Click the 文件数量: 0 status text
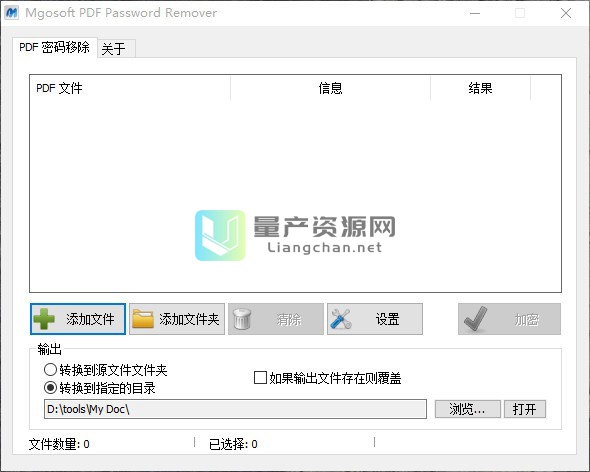This screenshot has height=472, width=590. (59, 444)
